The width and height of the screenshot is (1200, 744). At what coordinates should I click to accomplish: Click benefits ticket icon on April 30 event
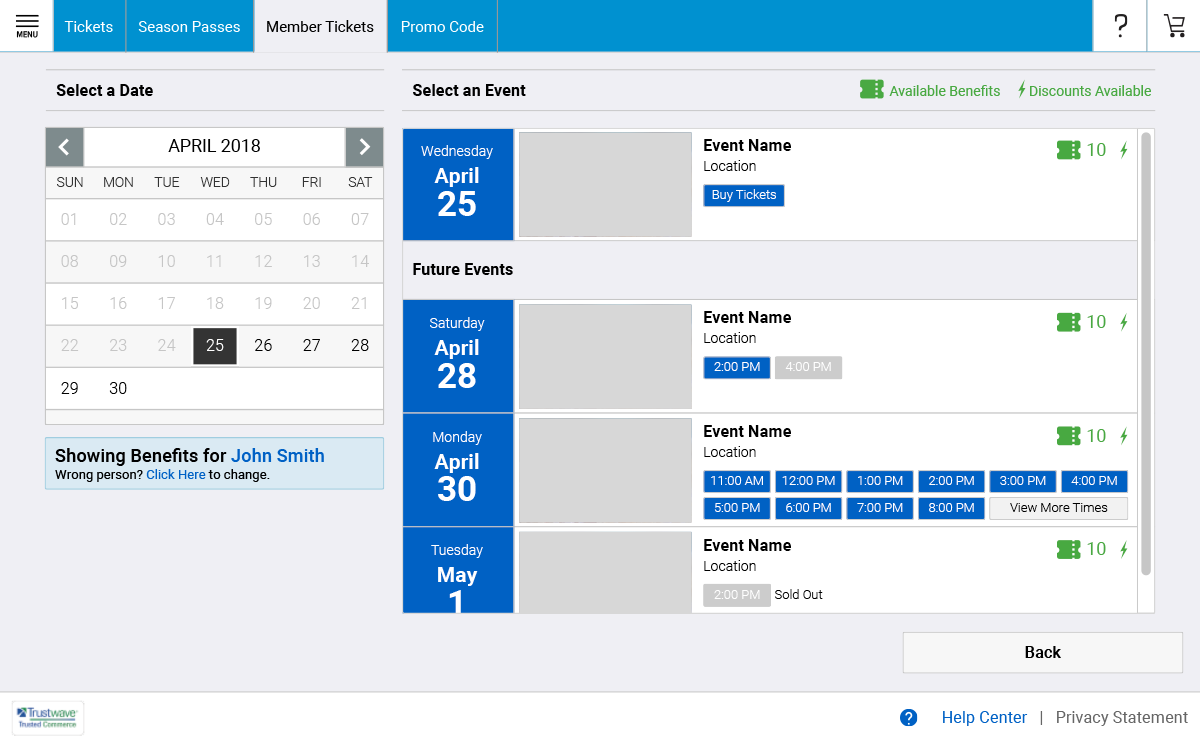pos(1068,436)
